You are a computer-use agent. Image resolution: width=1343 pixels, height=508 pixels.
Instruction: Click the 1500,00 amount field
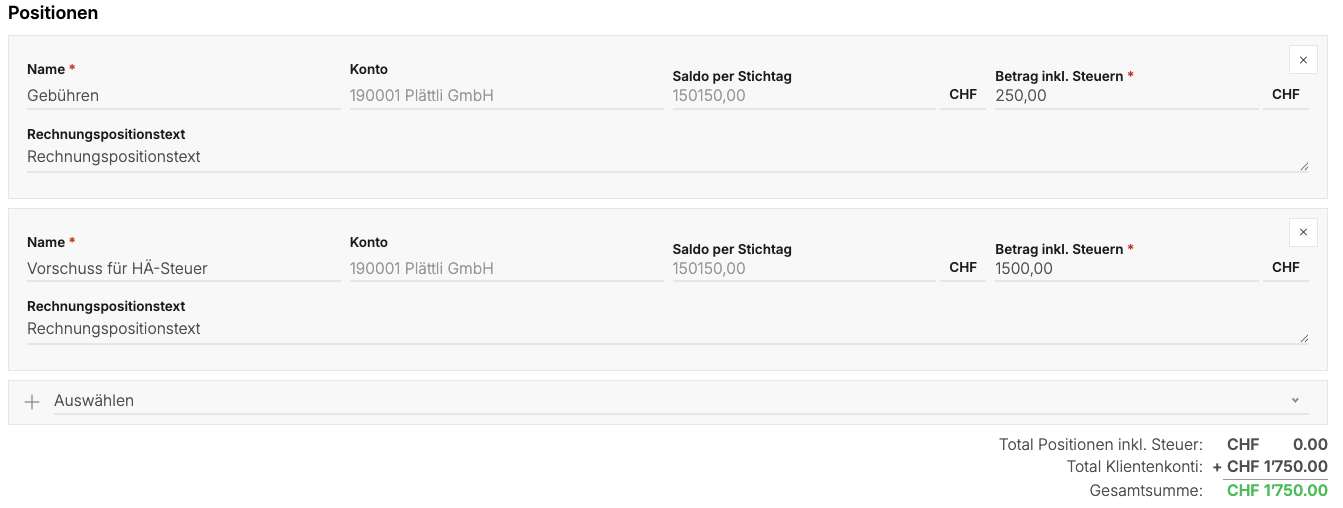1127,268
